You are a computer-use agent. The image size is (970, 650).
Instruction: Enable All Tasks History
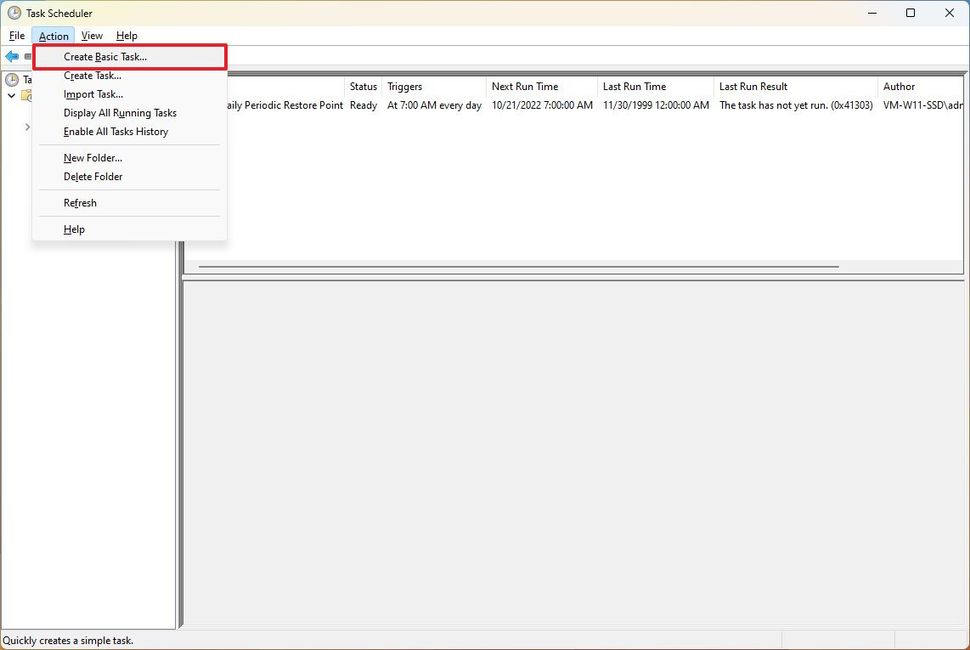point(115,131)
